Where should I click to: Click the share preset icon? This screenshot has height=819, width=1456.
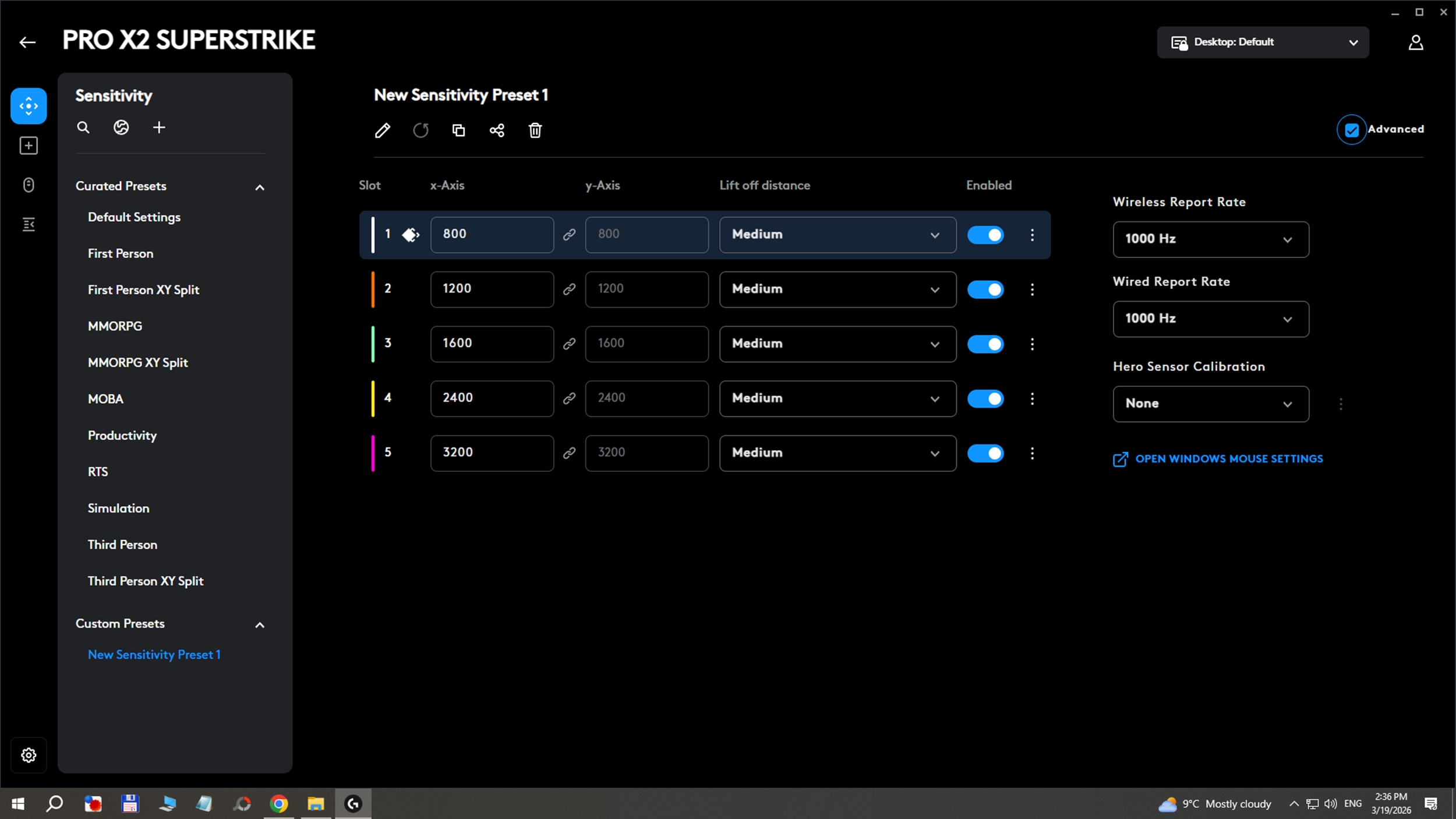497,130
